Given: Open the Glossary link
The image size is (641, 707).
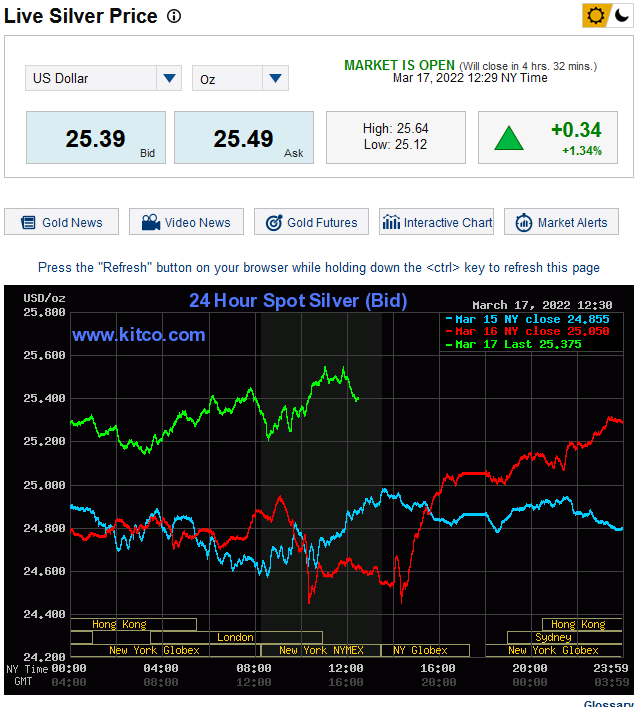Looking at the screenshot, I should coord(609,703).
